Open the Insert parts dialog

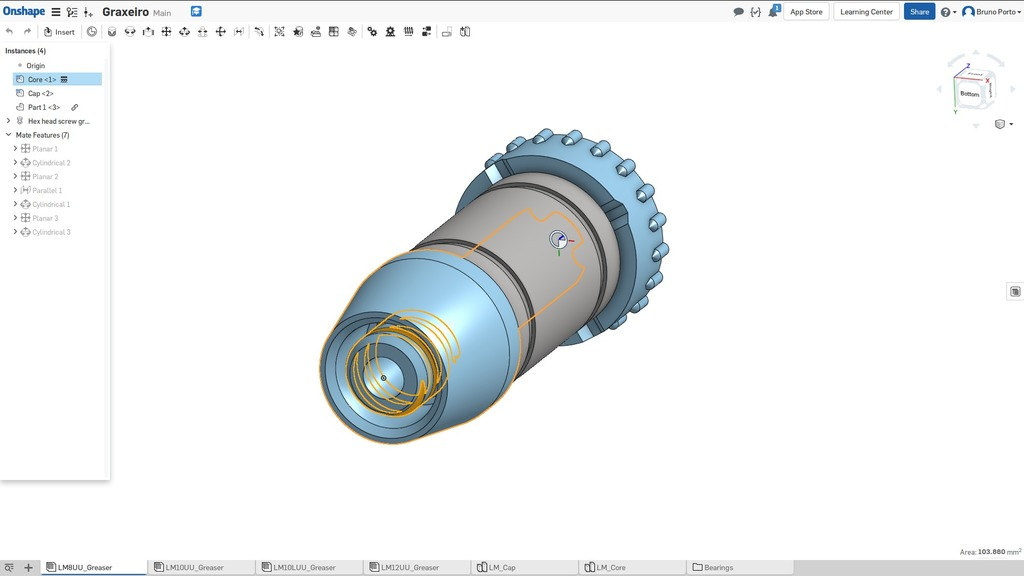point(59,31)
